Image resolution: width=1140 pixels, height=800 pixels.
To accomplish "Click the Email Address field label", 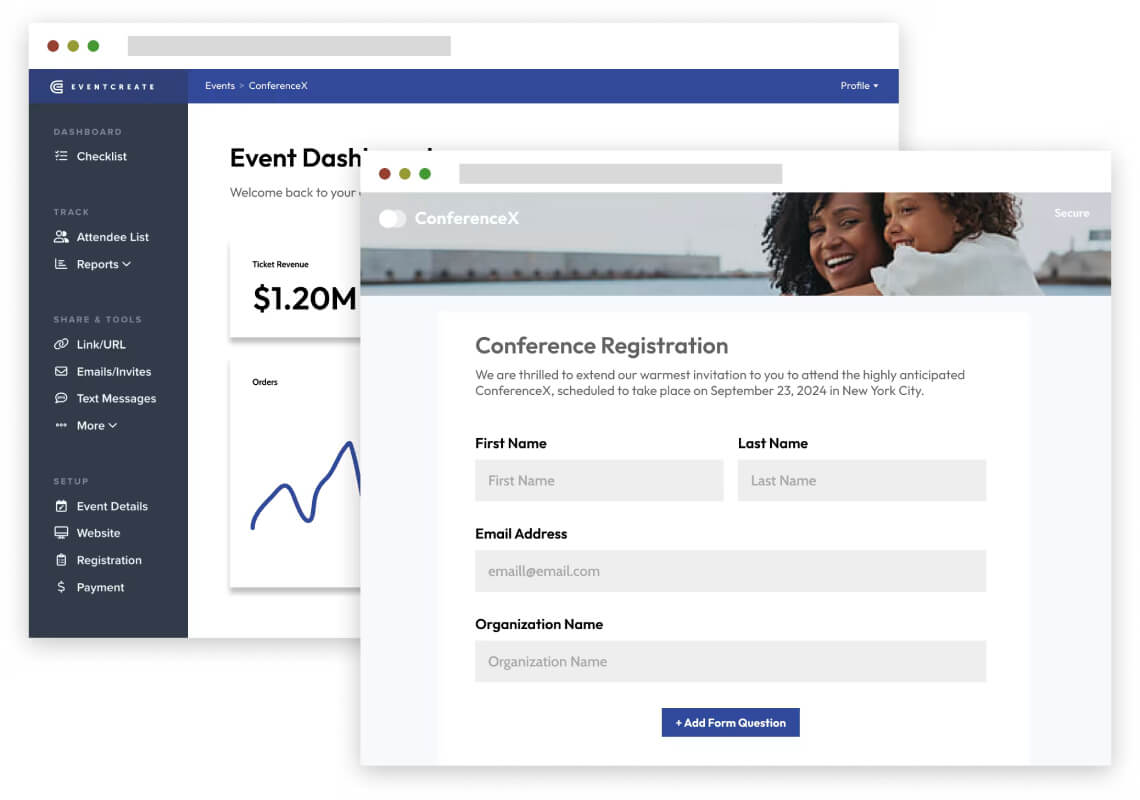I will click(x=521, y=534).
